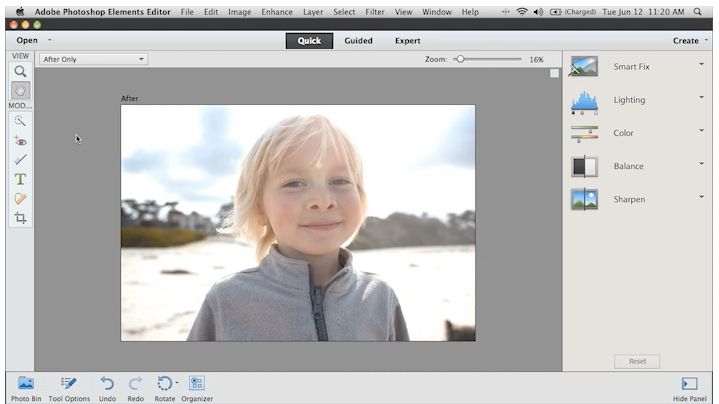
Task: Open the Enhance menu
Action: tap(277, 11)
